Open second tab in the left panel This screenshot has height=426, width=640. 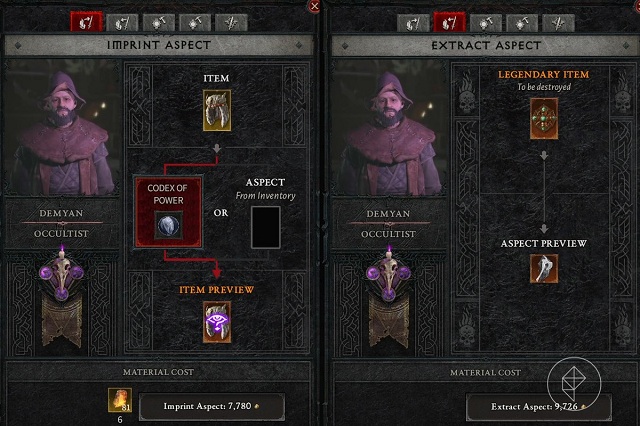(x=122, y=23)
